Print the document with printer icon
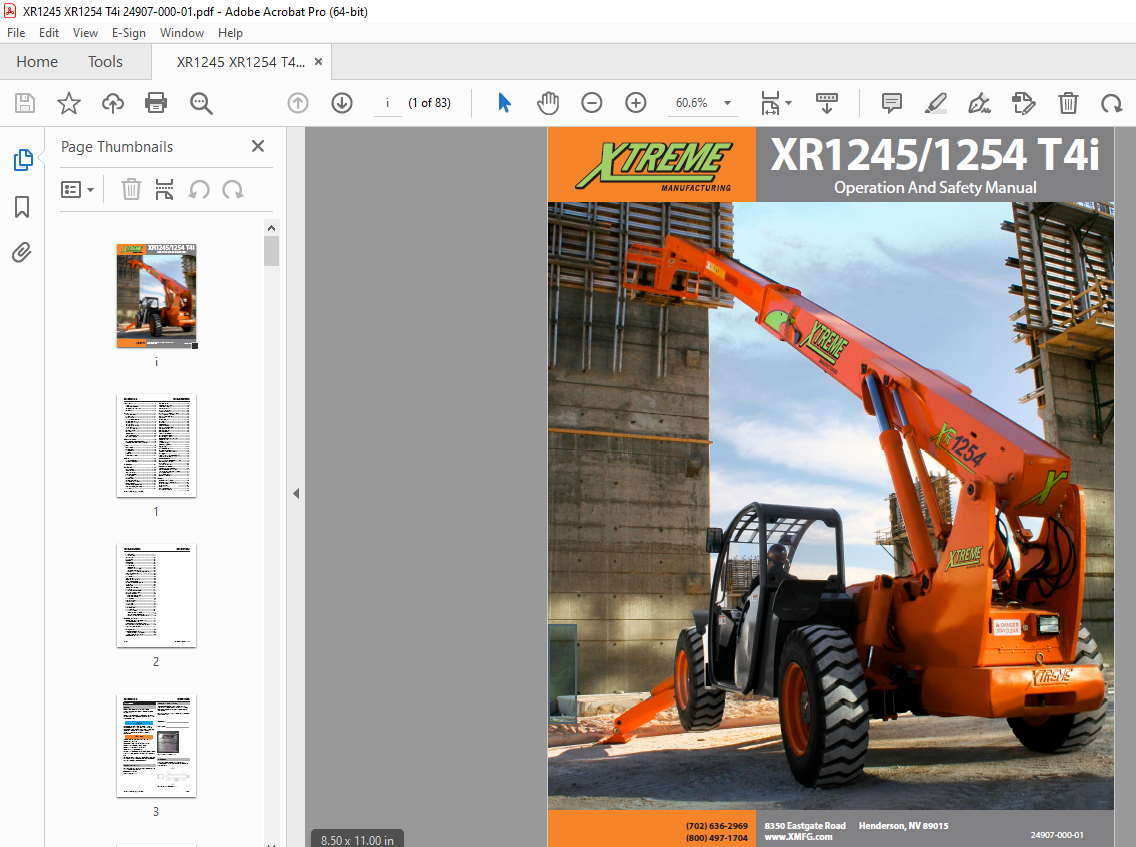The width and height of the screenshot is (1136, 847). [x=156, y=103]
